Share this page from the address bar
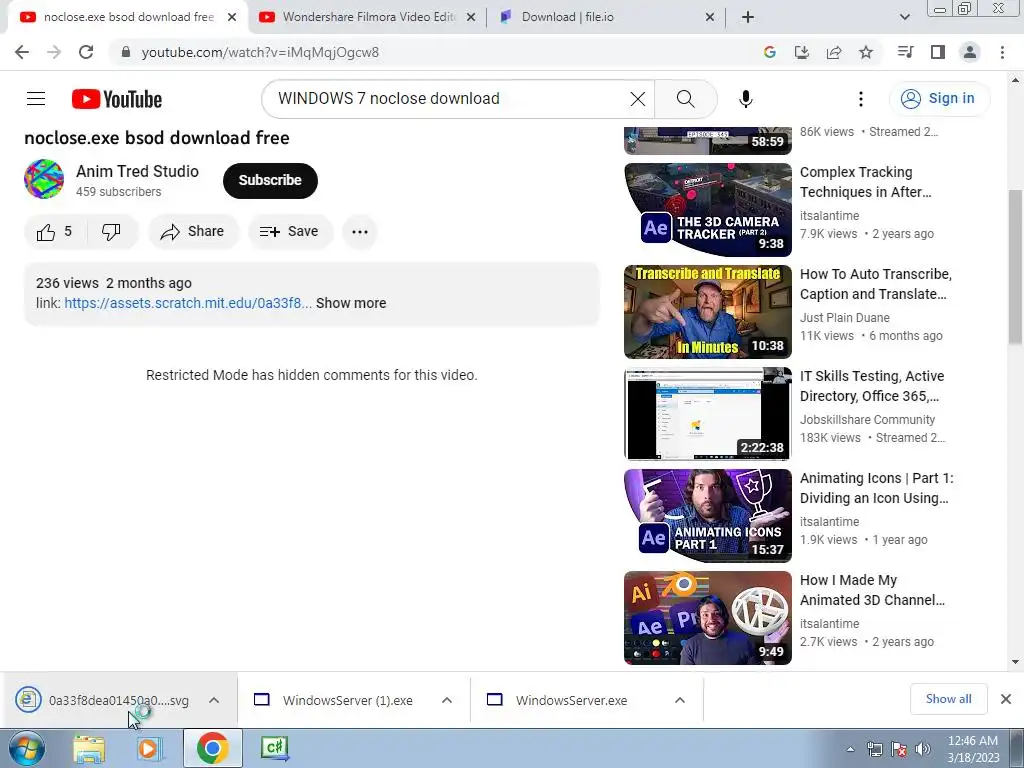The width and height of the screenshot is (1024, 768). coord(834,52)
